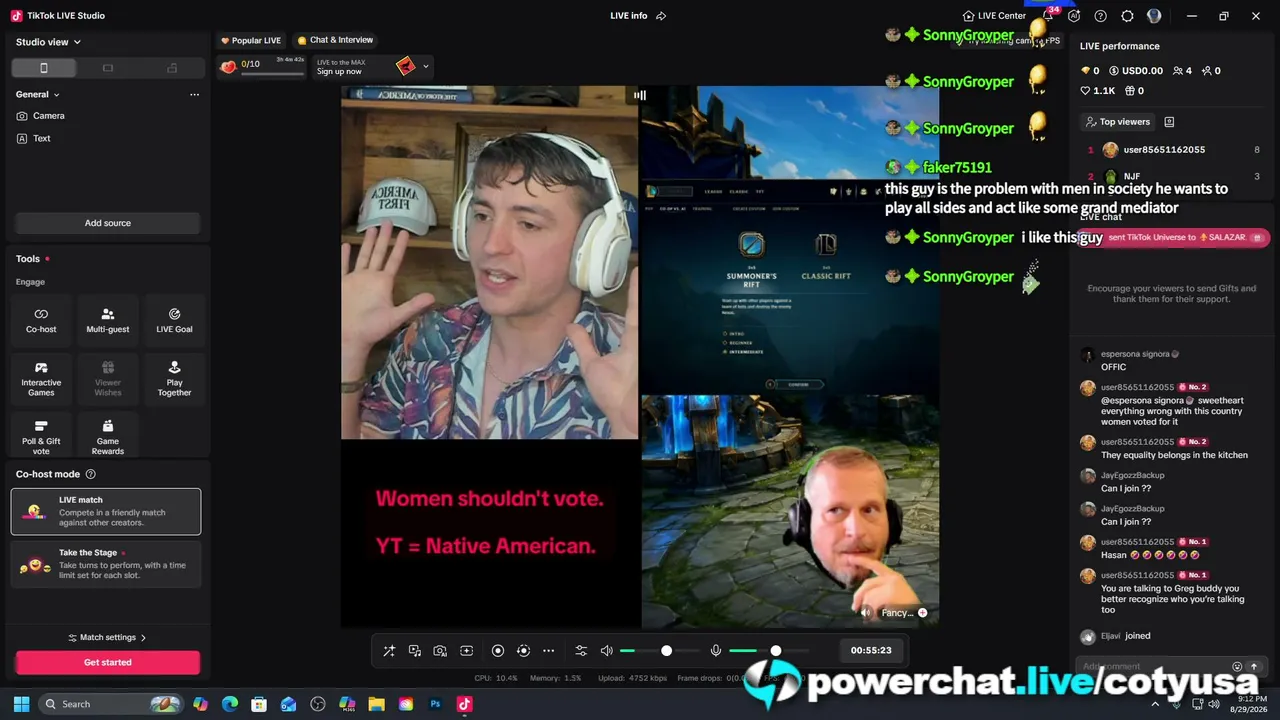Open the more options ellipsis in control bar

pos(548,651)
